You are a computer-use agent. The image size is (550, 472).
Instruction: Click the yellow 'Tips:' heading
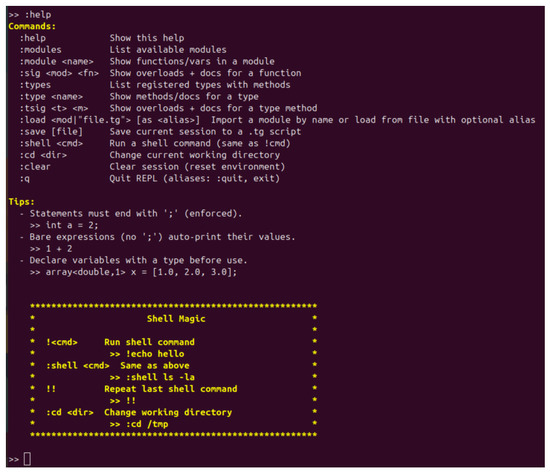pyautogui.click(x=21, y=202)
